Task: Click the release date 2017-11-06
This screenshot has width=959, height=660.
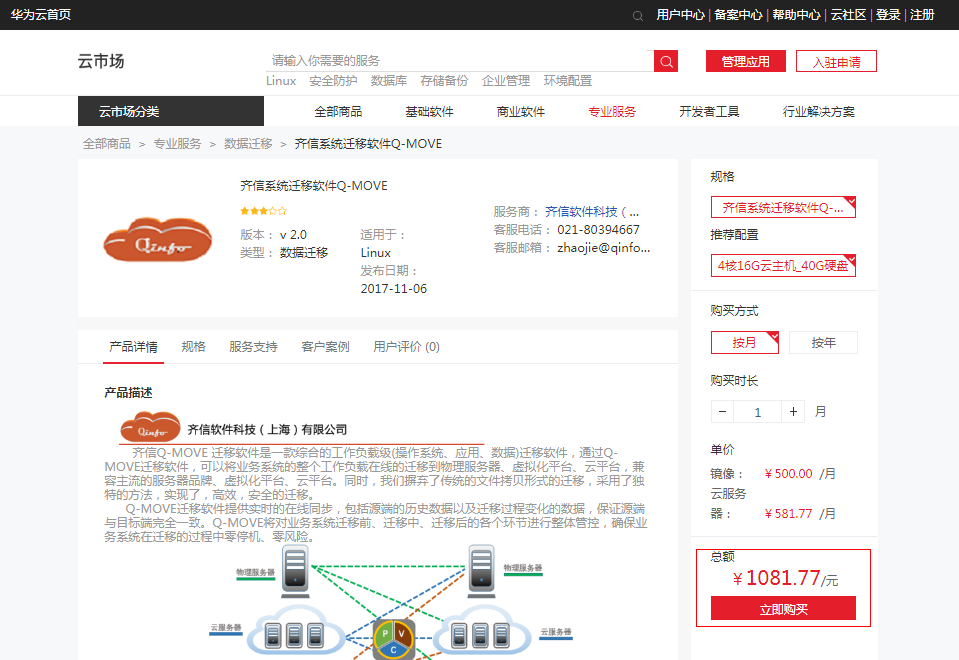Action: [394, 289]
